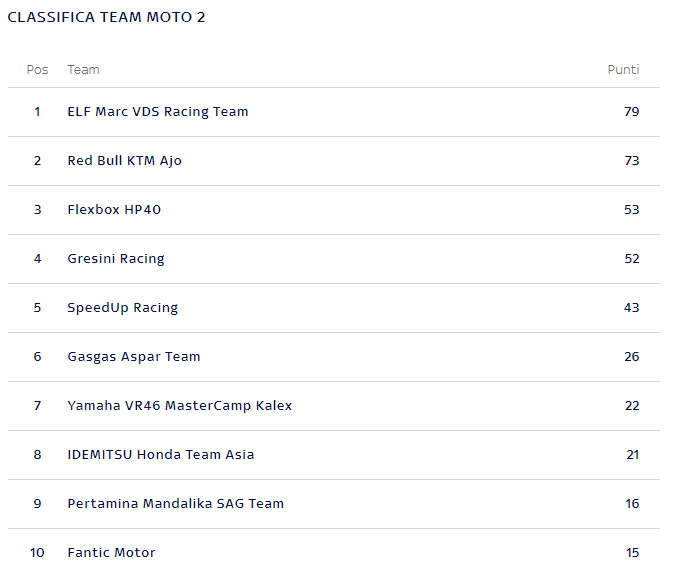This screenshot has width=676, height=577.
Task: Select SpeedUp Racing in the standings
Action: pyautogui.click(x=123, y=308)
